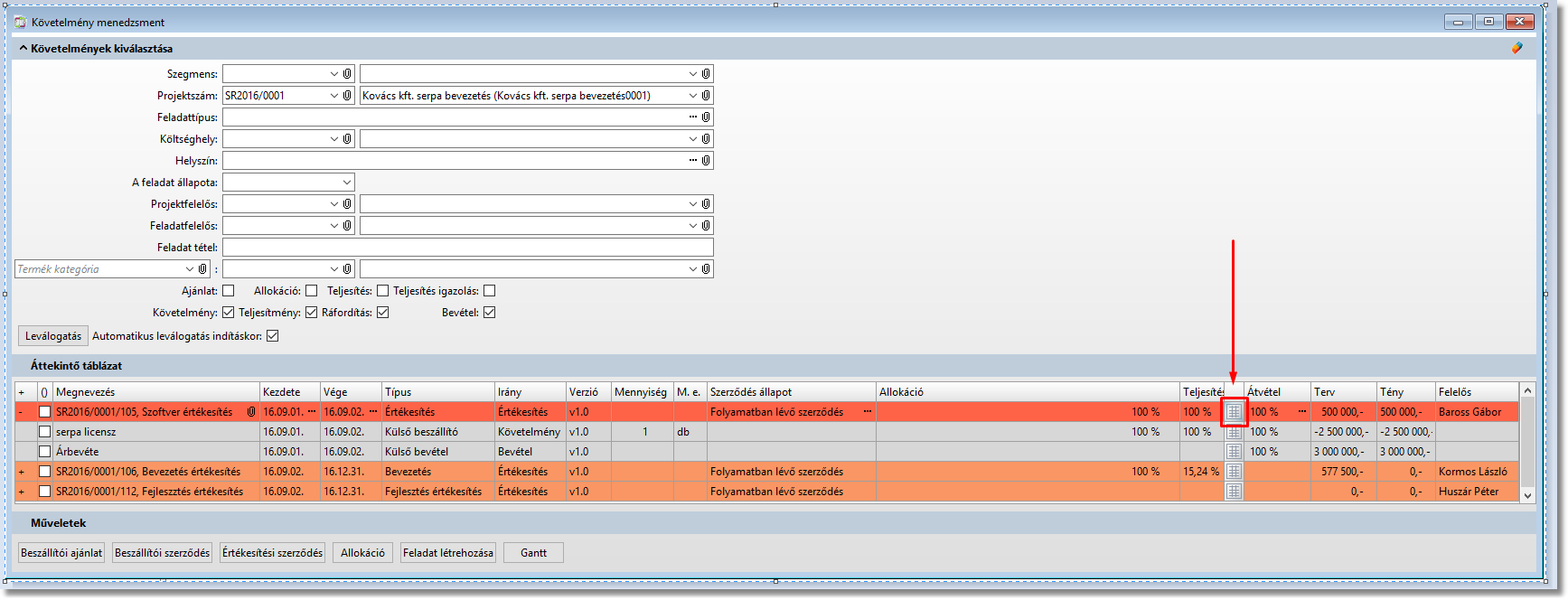Click paperclip icon beside Költséghely code field

point(347,139)
